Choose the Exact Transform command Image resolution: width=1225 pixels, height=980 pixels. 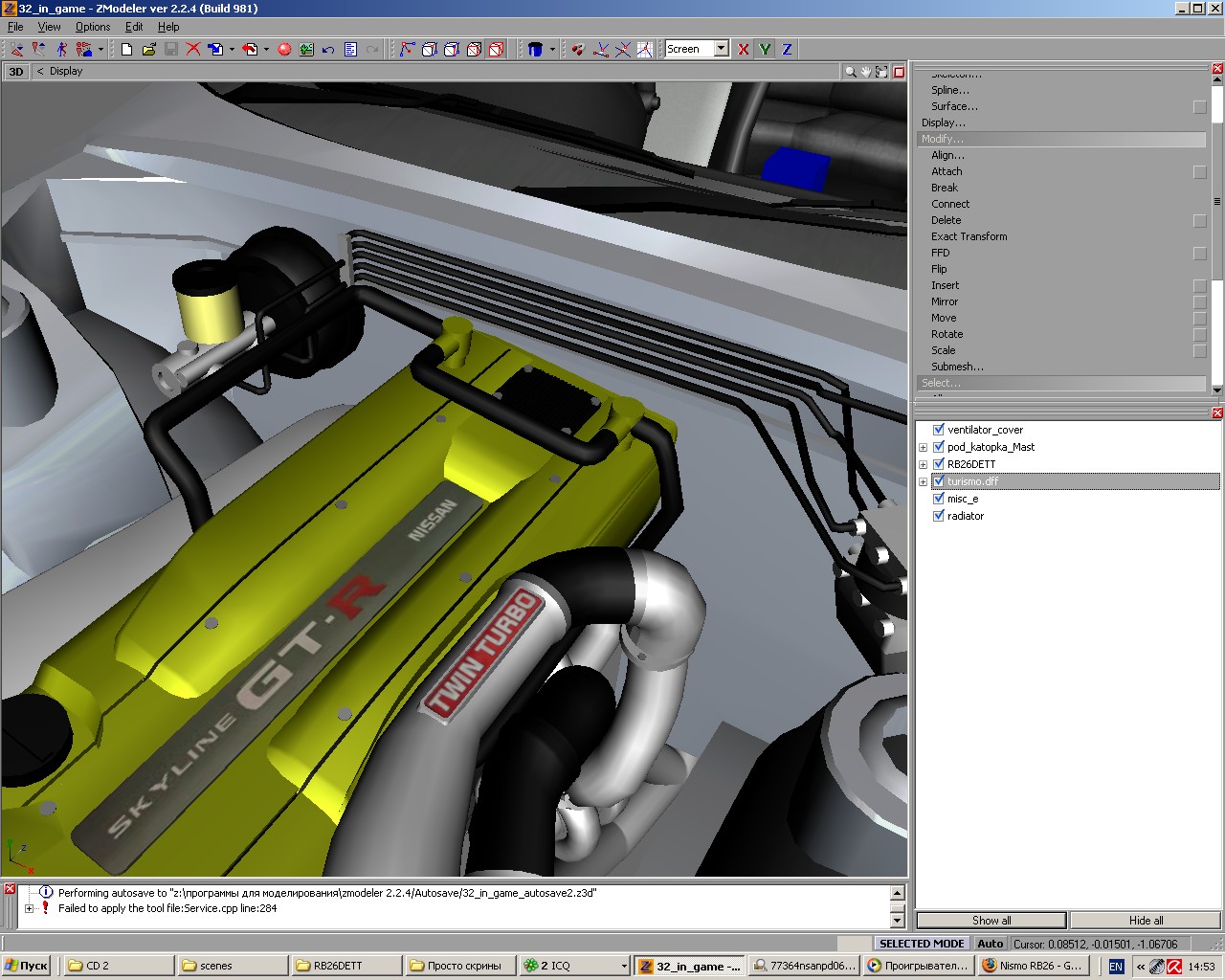(x=969, y=236)
